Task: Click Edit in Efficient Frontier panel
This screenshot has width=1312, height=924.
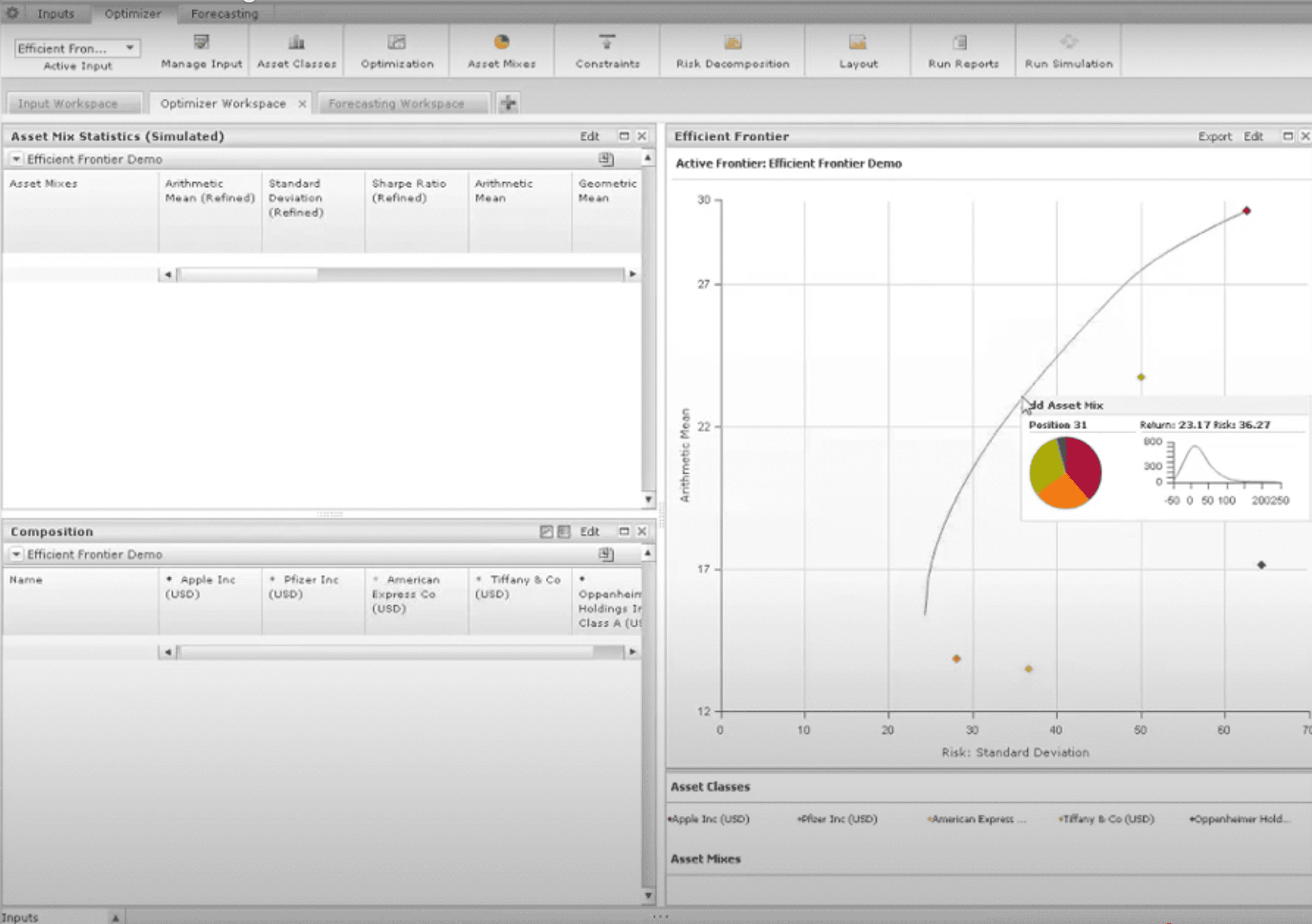Action: click(x=1253, y=136)
